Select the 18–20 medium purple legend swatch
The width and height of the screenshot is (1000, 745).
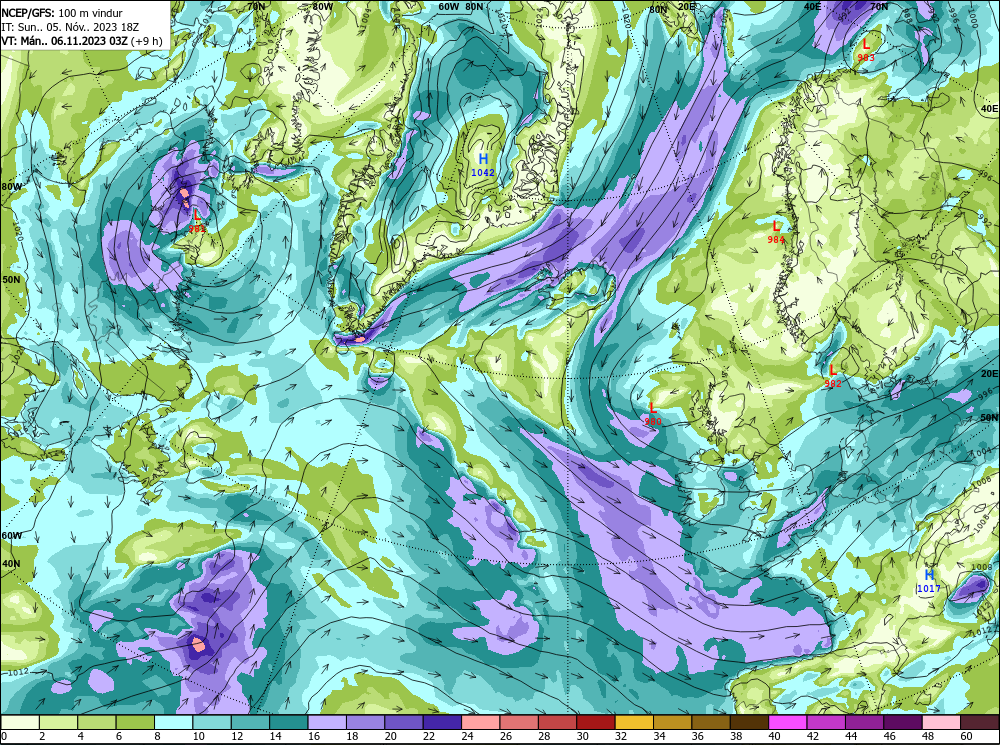tap(365, 722)
